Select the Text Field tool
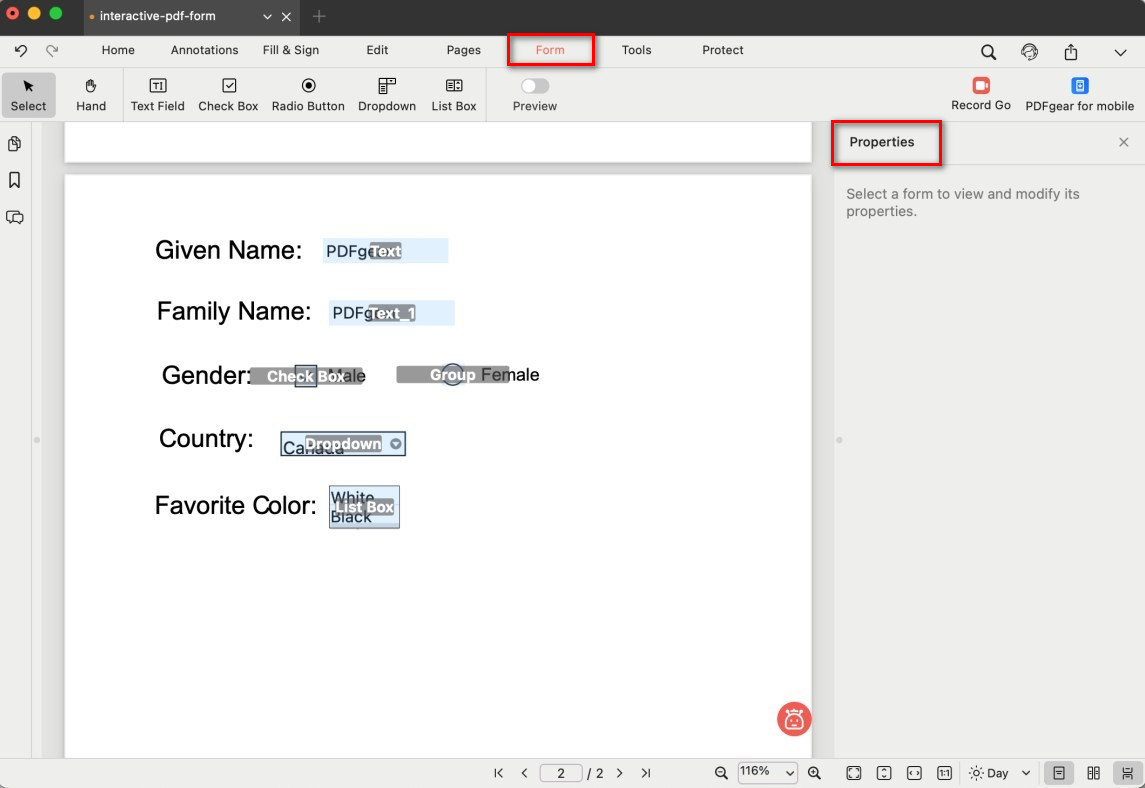Viewport: 1145px width, 788px height. tap(157, 95)
